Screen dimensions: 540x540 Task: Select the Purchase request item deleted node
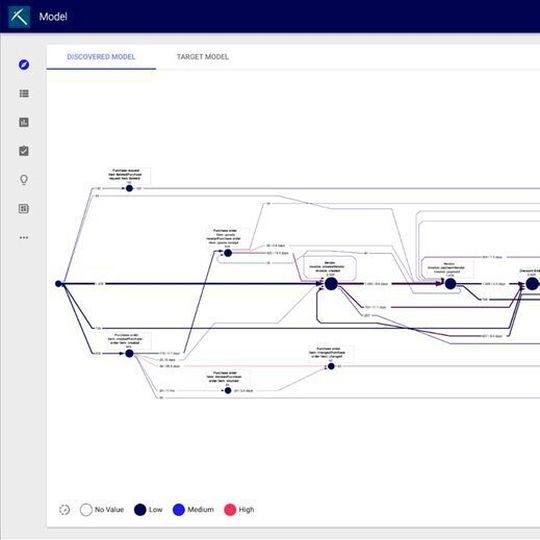click(129, 188)
